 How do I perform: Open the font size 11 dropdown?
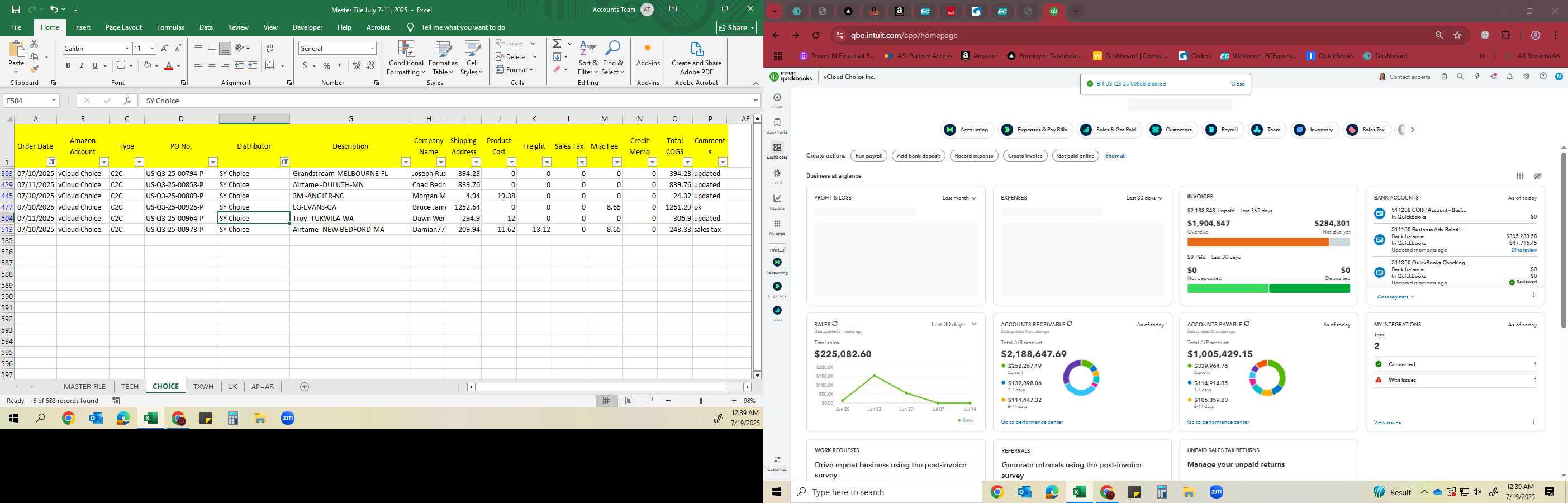coord(152,48)
